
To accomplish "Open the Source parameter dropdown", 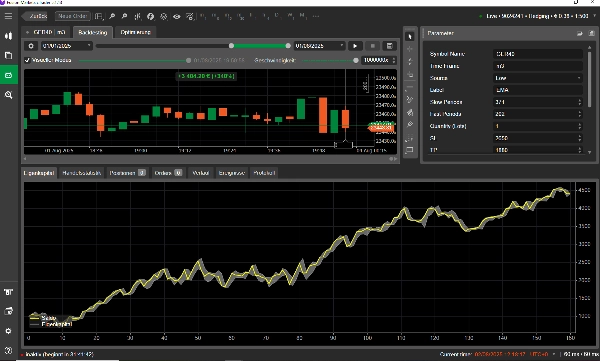I will [x=538, y=78].
